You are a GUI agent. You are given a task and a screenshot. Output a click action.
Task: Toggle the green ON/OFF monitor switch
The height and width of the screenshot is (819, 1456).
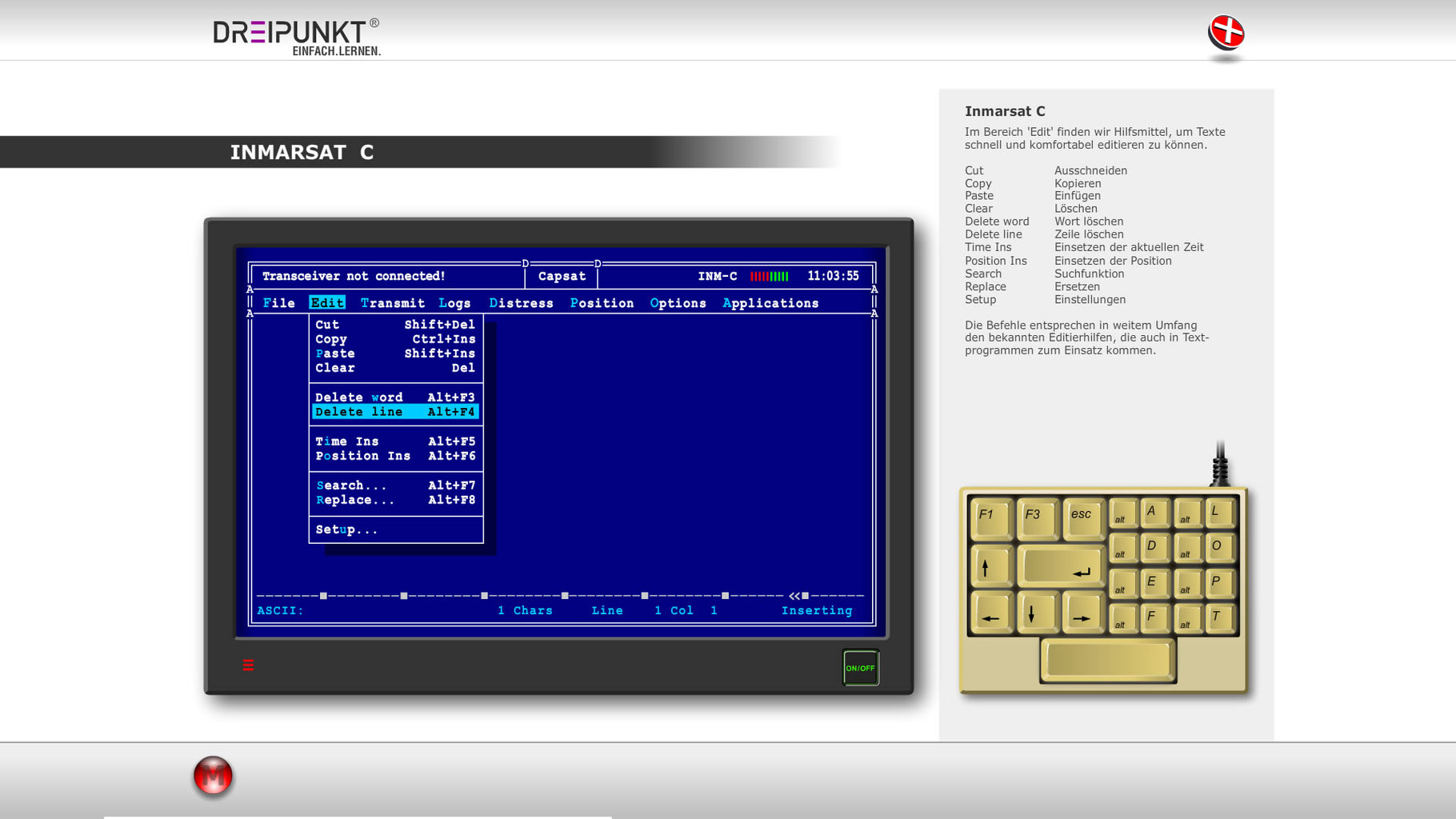[x=860, y=668]
